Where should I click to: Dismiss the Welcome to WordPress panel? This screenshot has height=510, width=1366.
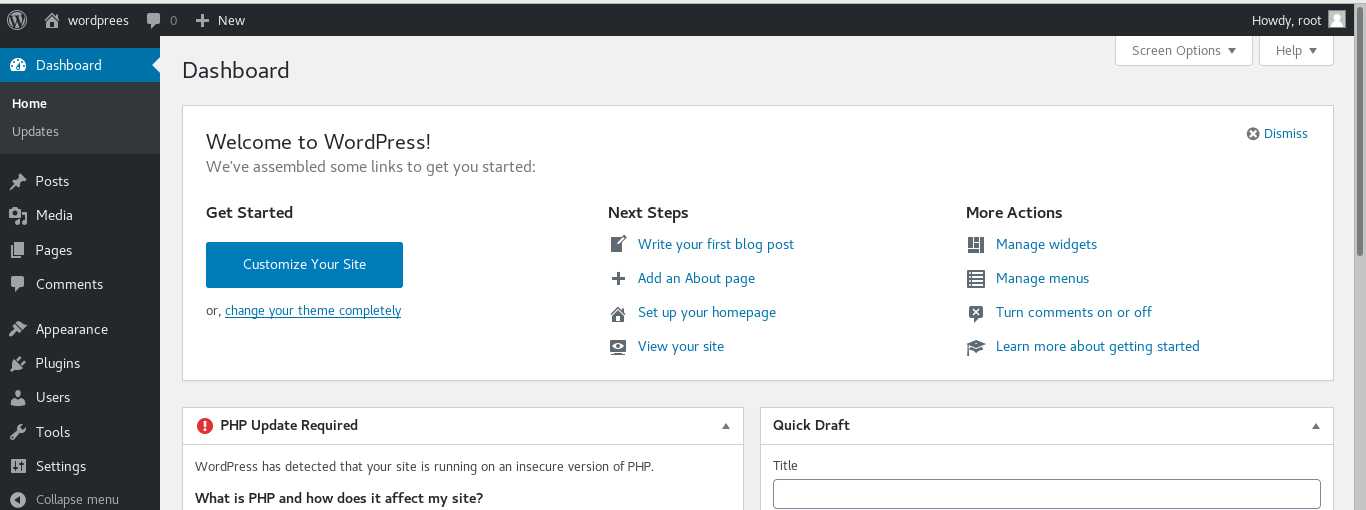[x=1277, y=133]
